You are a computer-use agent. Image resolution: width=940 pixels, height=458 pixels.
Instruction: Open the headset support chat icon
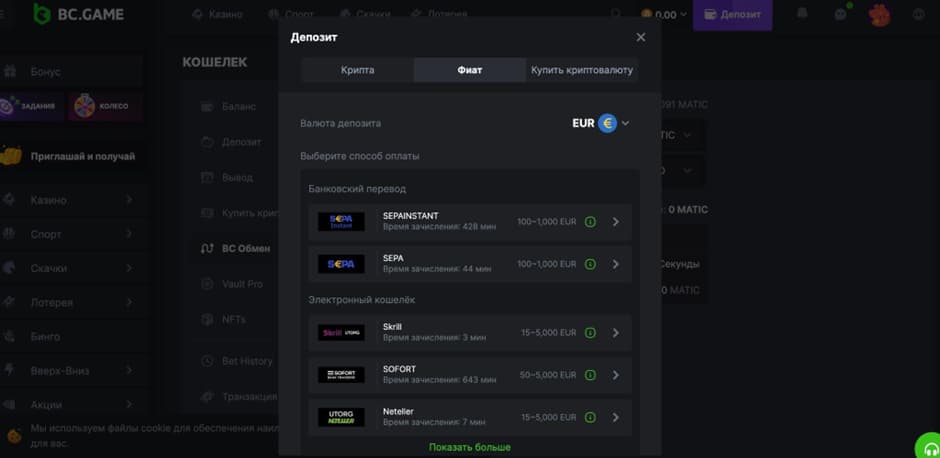[929, 447]
